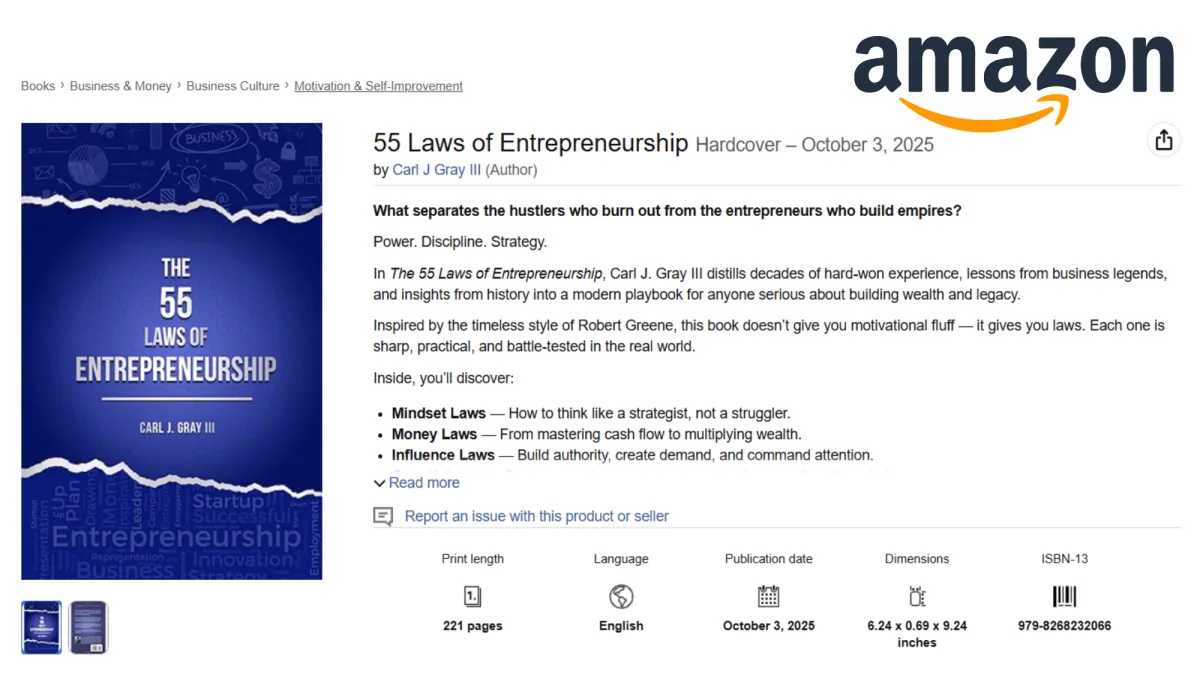Viewport: 1200px width, 700px height.
Task: Open the Books breadcrumb
Action: click(x=38, y=86)
